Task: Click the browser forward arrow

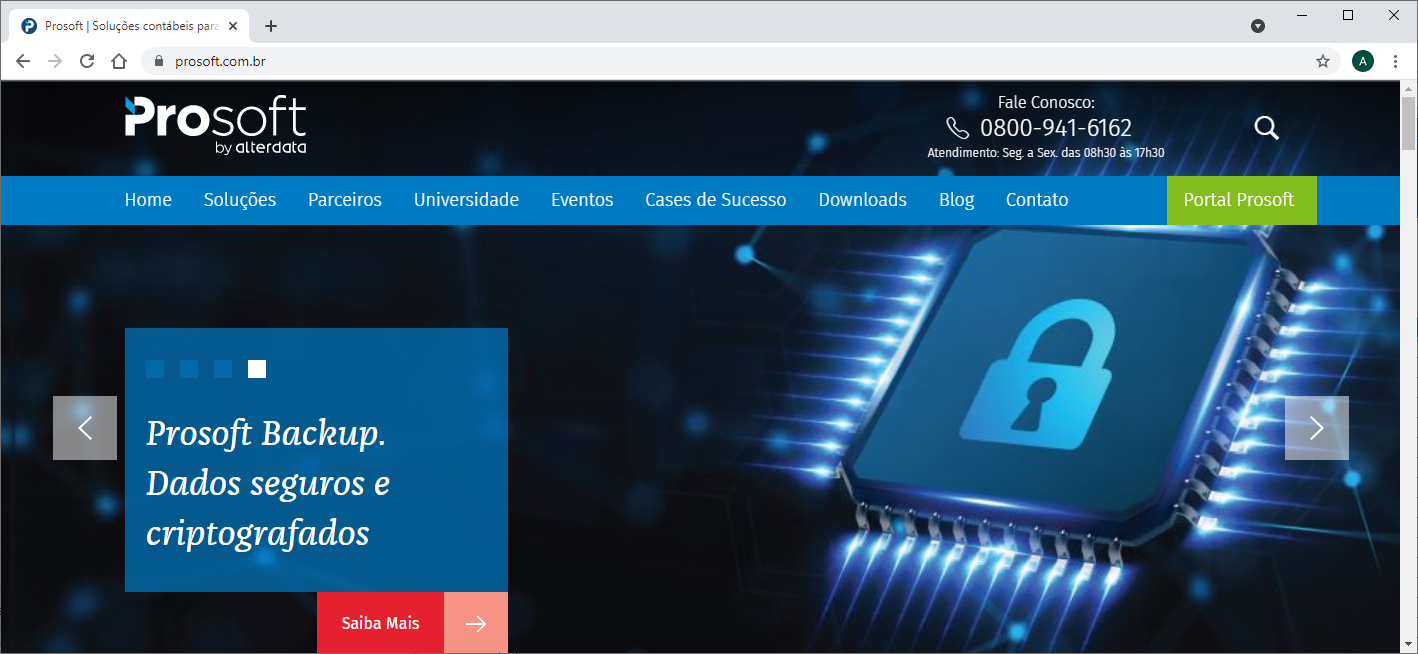Action: (55, 61)
